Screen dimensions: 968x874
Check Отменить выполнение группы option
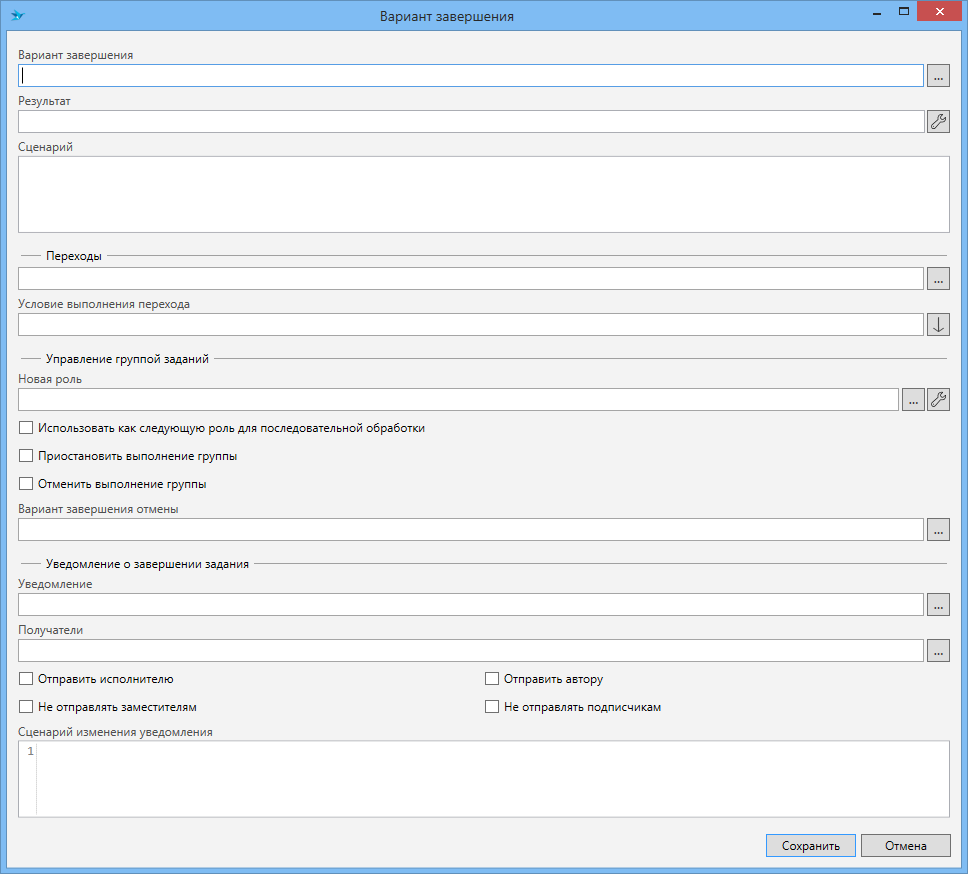[x=27, y=484]
